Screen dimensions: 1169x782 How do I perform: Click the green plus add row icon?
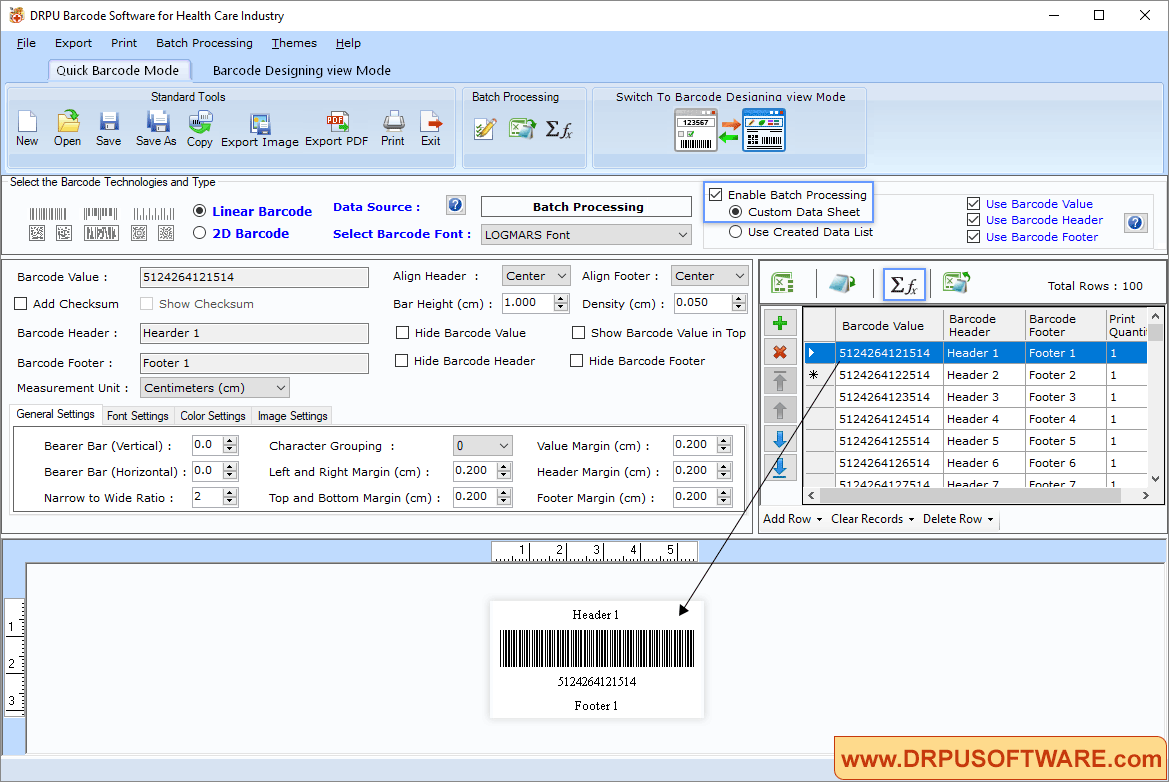780,322
